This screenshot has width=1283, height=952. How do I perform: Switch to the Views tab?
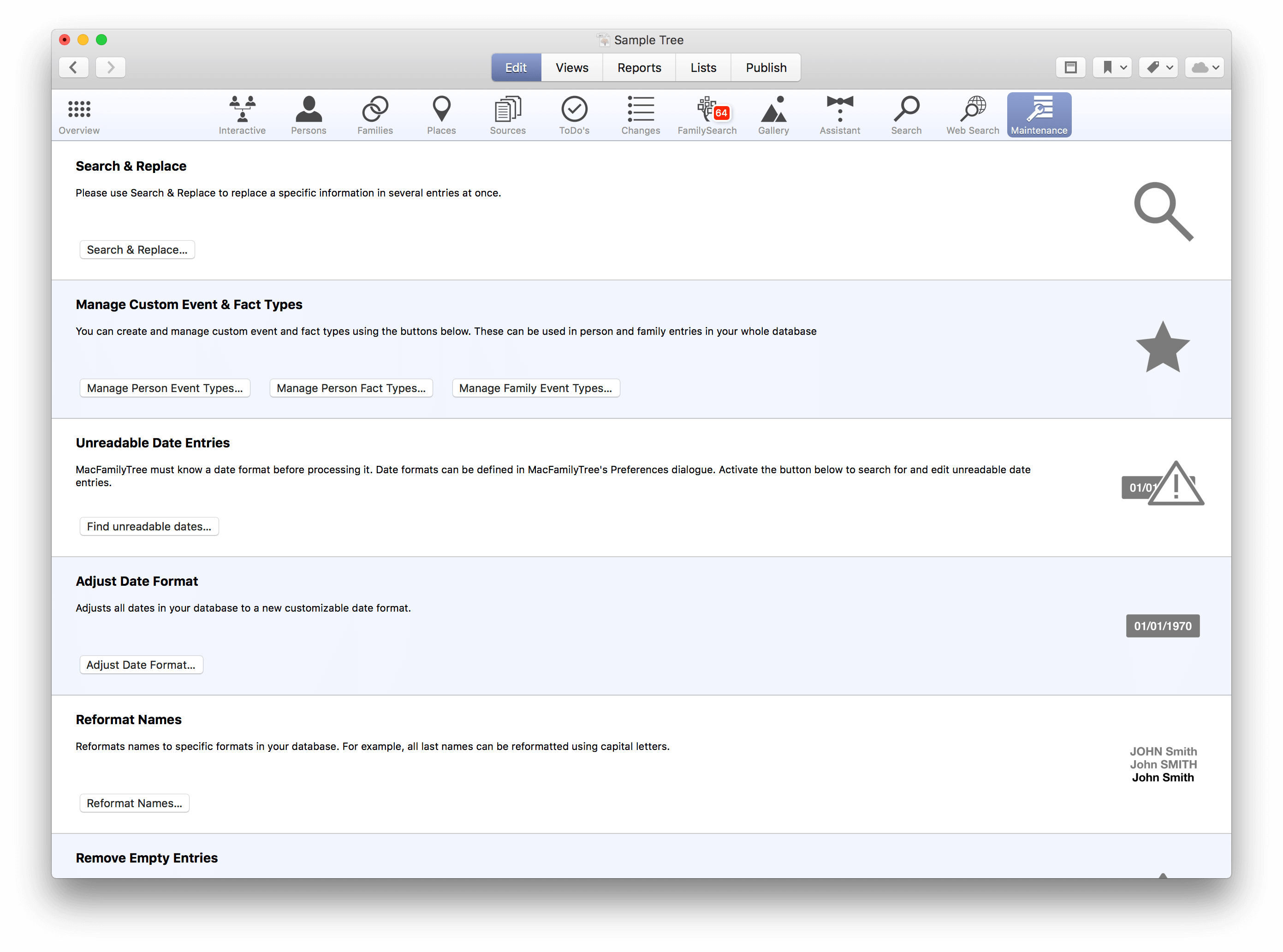pos(571,67)
